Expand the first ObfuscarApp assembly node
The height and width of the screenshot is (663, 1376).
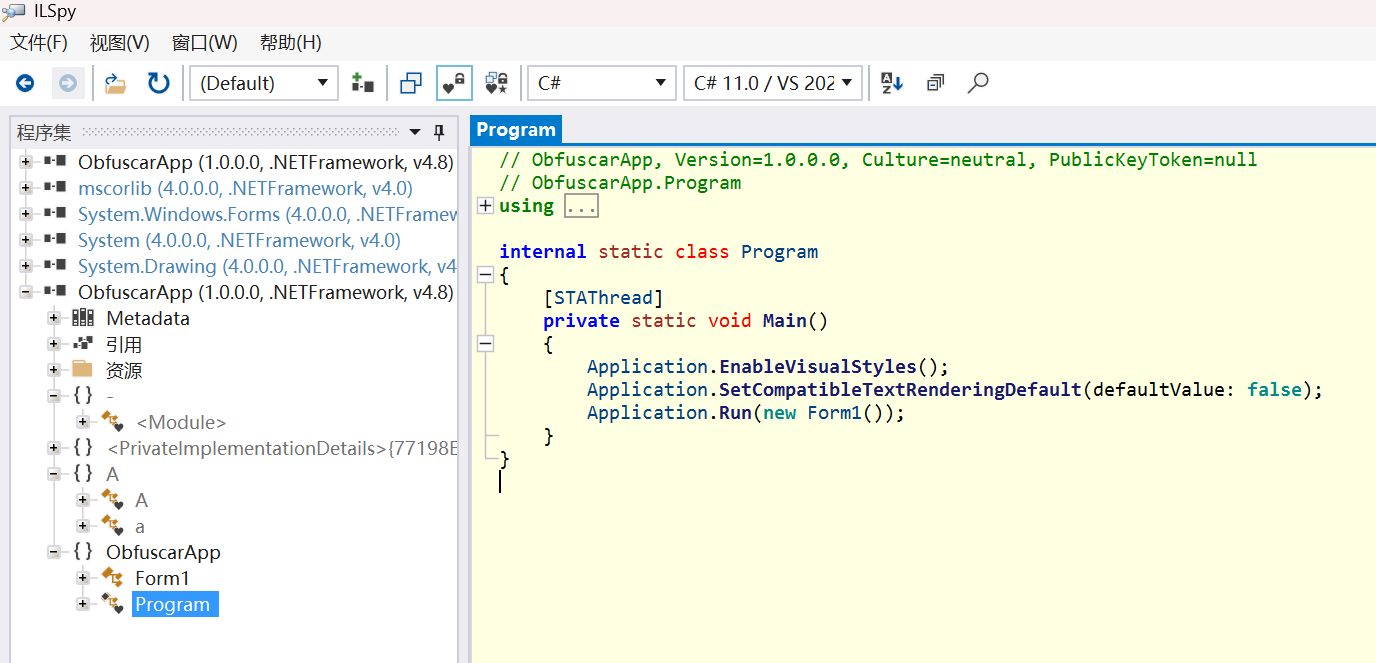click(25, 162)
